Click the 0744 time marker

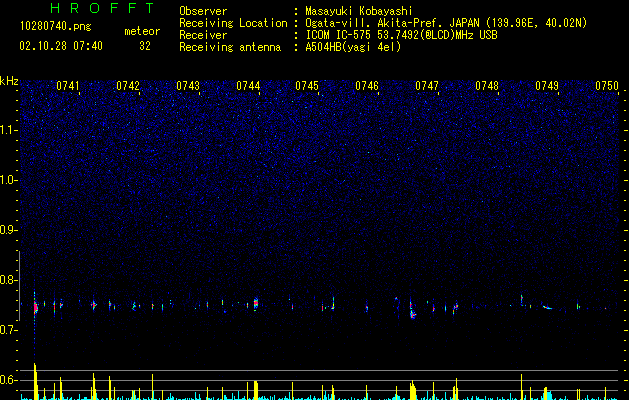pyautogui.click(x=248, y=86)
